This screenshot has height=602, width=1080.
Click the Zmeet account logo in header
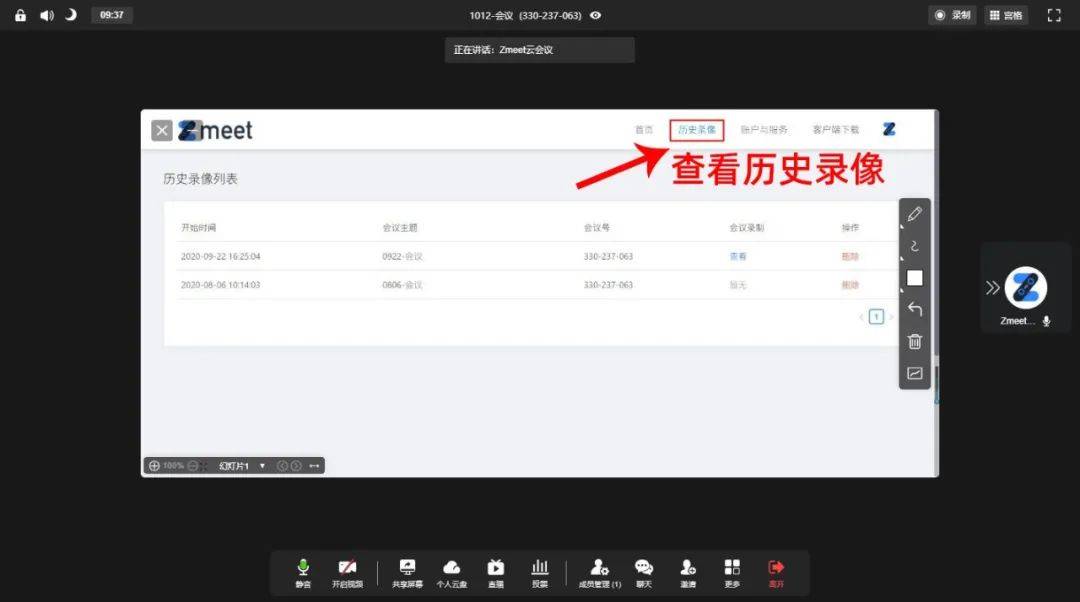tap(889, 129)
